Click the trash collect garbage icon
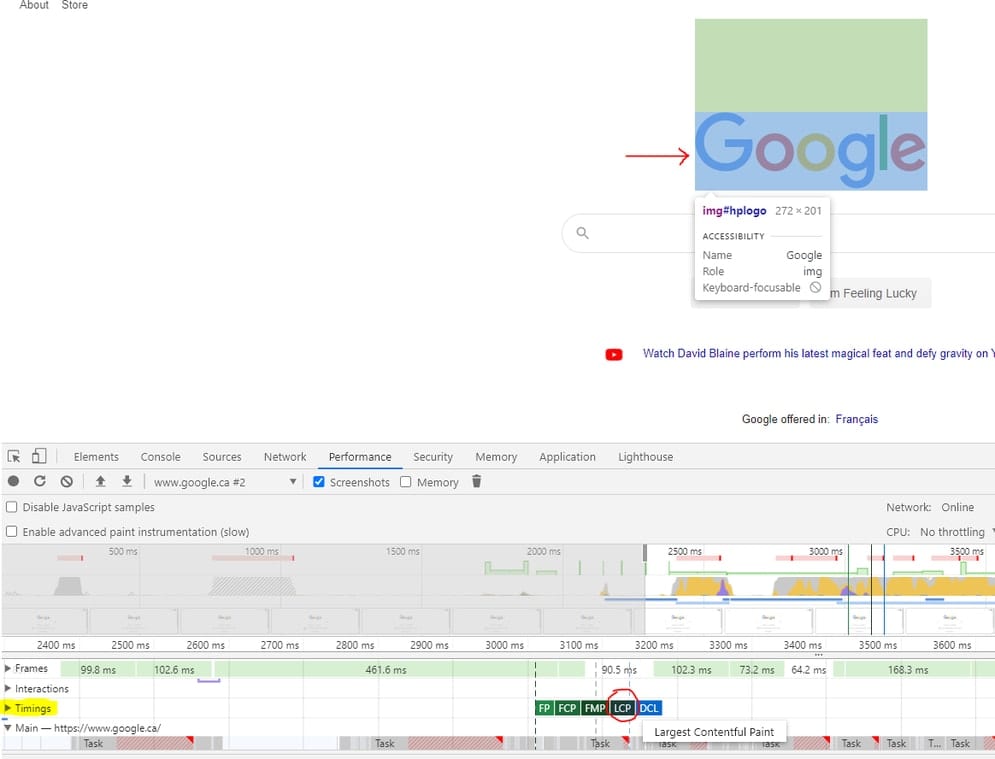The width and height of the screenshot is (995, 759). (x=477, y=481)
